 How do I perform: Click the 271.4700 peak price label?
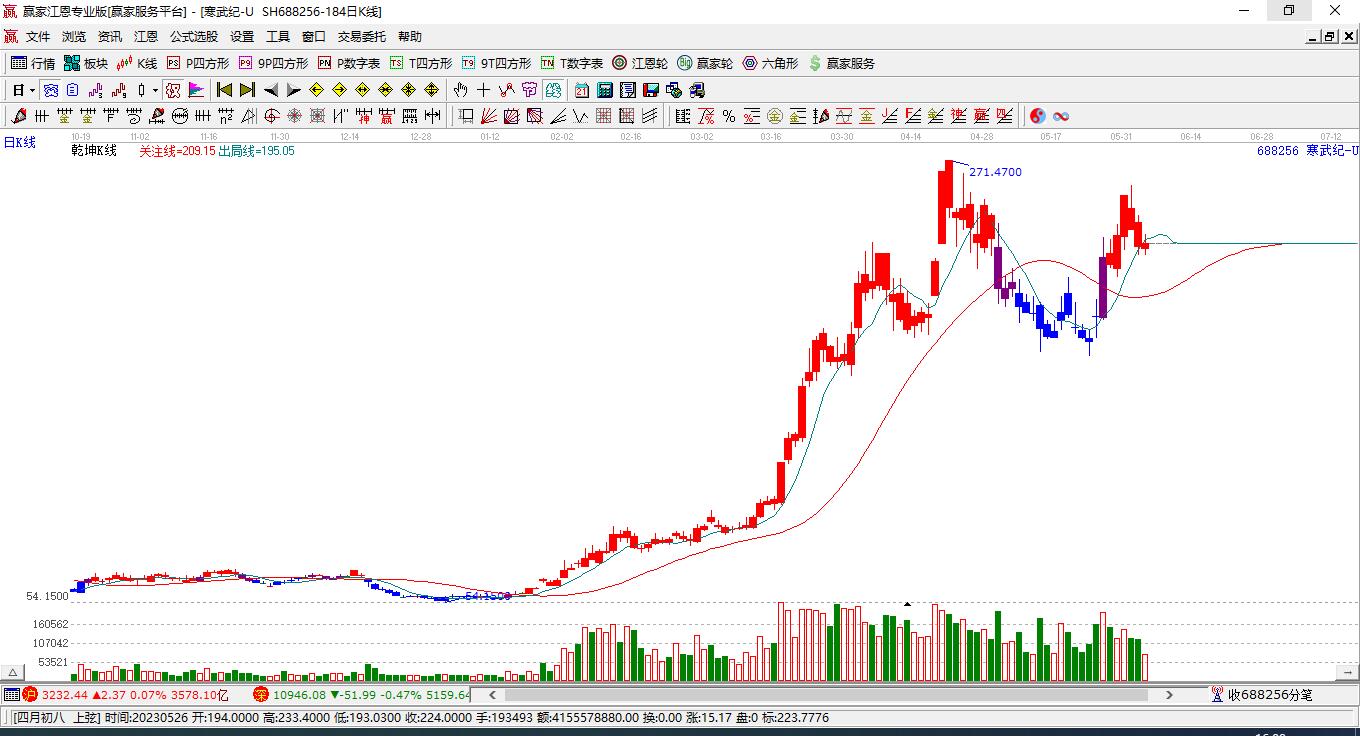[995, 172]
